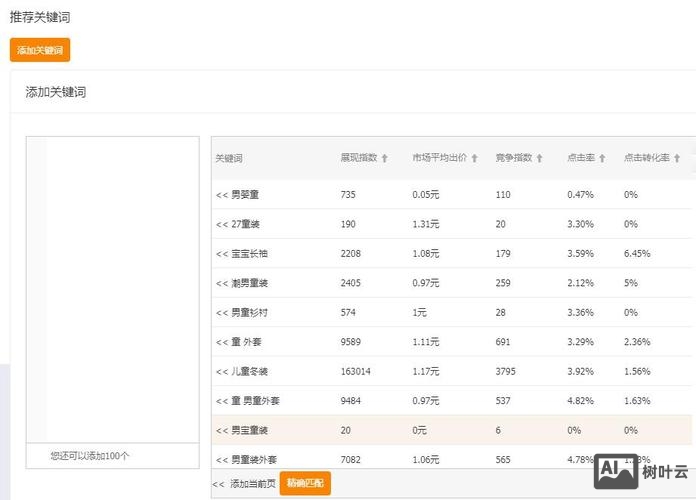This screenshot has height=500, width=696.
Task: Add keyword 童 外套 with << arrows
Action: coord(222,342)
